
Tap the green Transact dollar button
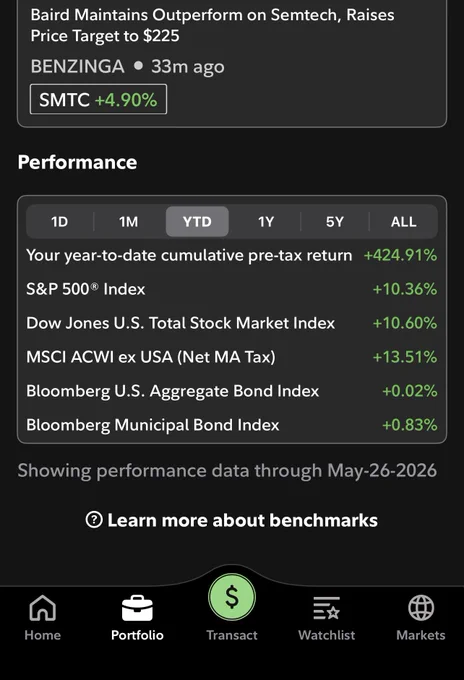(232, 596)
